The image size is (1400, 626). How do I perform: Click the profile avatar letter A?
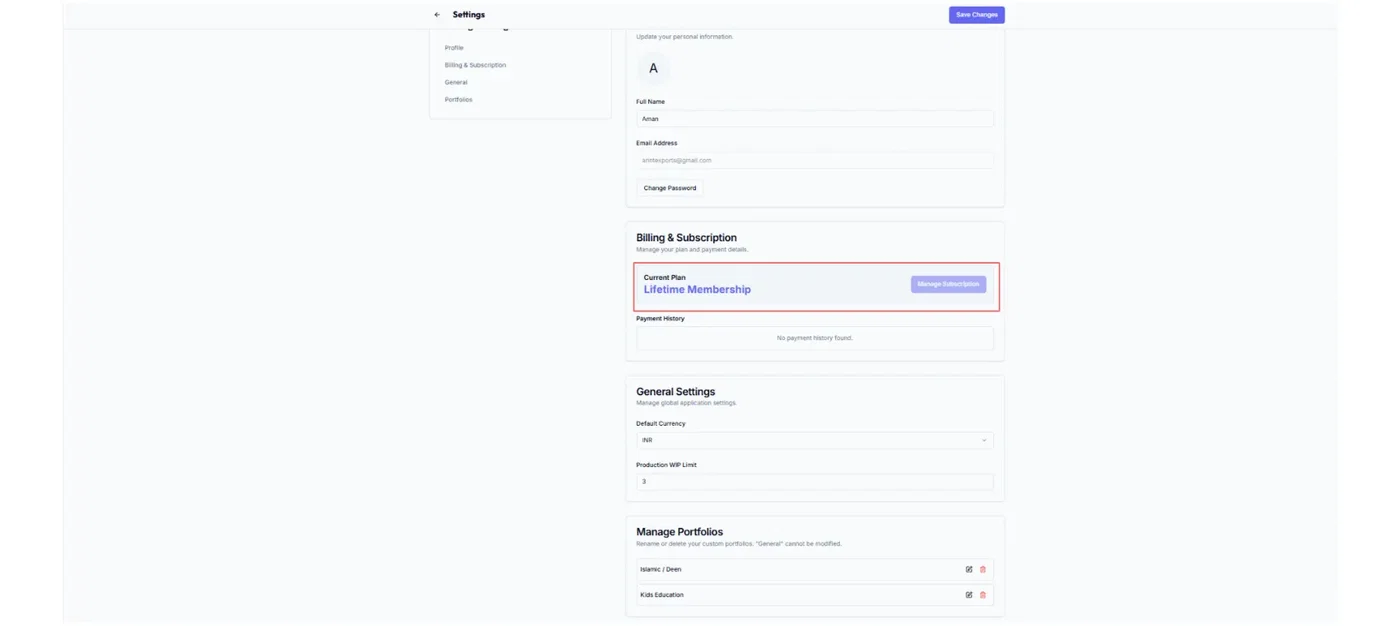(x=654, y=69)
